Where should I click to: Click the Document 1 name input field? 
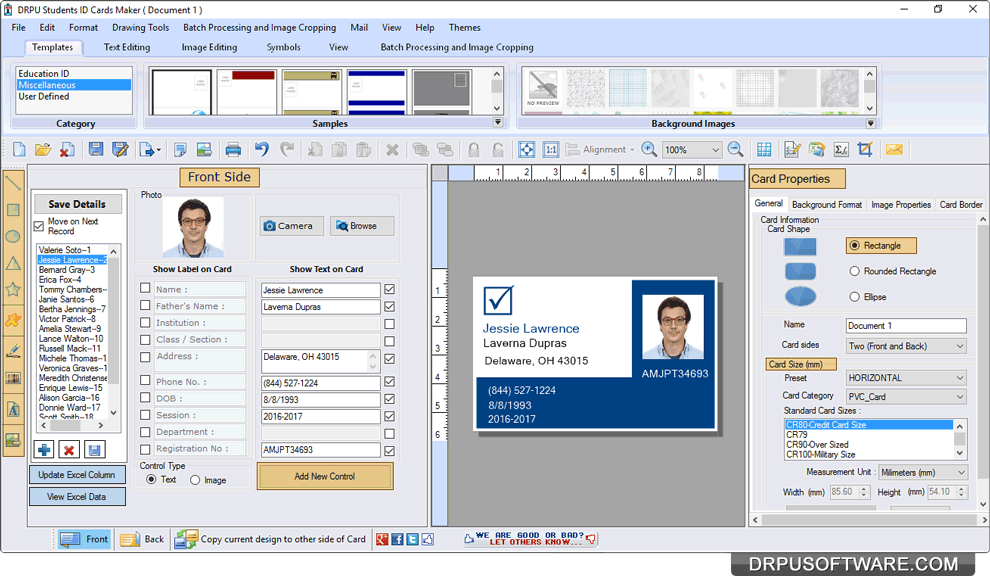pyautogui.click(x=906, y=326)
